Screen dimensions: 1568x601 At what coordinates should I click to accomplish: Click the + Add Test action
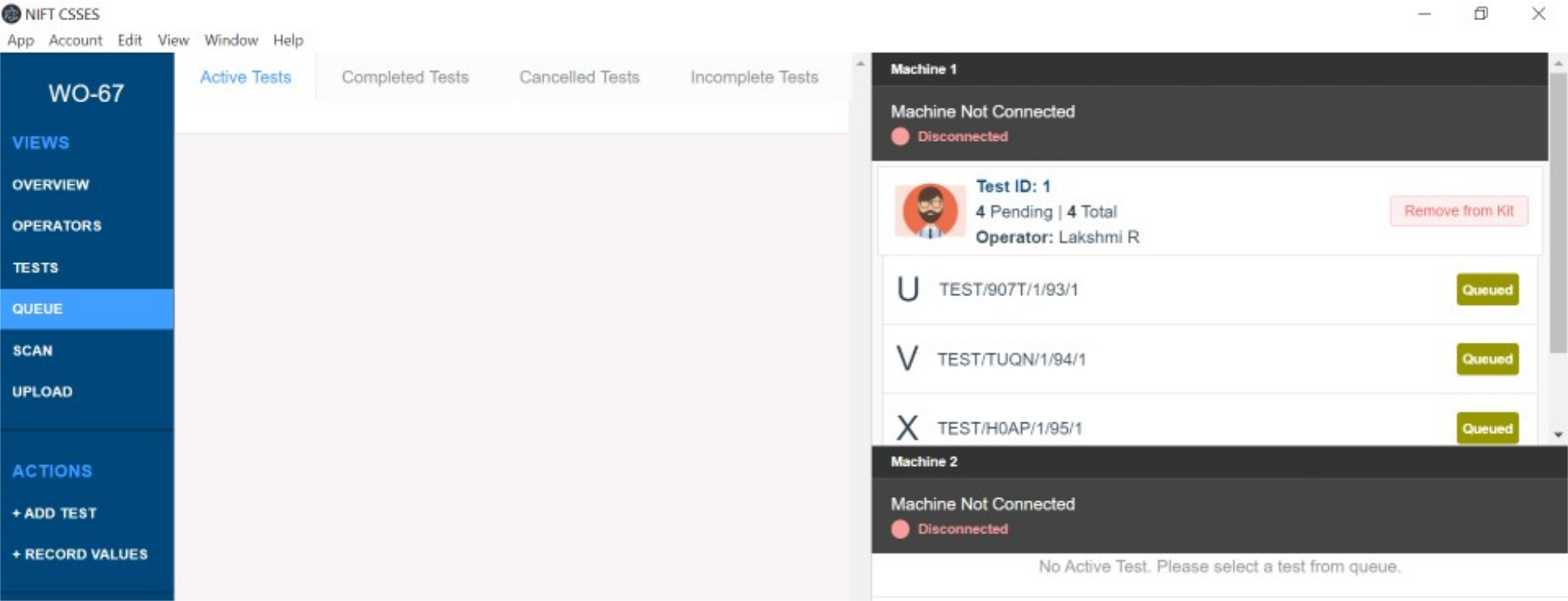click(55, 513)
